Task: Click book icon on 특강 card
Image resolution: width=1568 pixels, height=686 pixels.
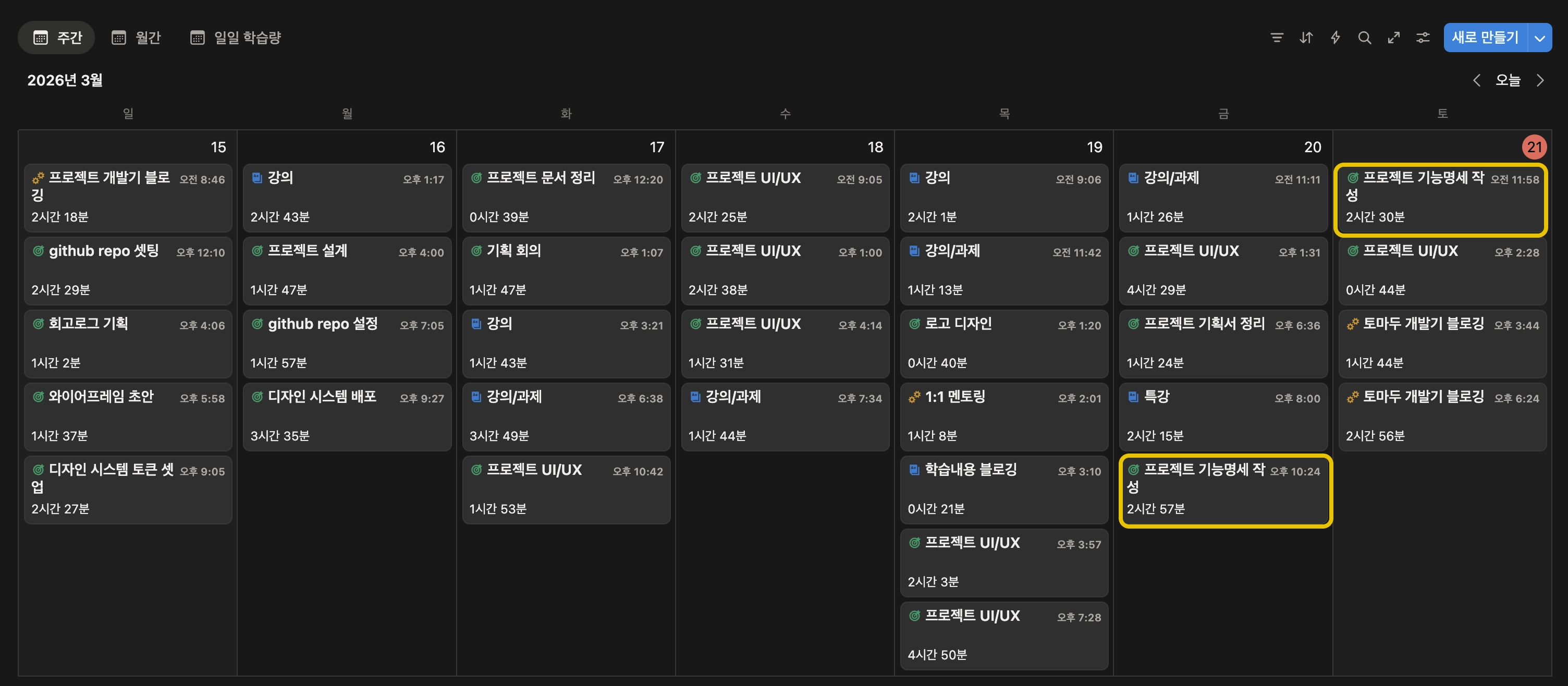Action: (x=1133, y=397)
